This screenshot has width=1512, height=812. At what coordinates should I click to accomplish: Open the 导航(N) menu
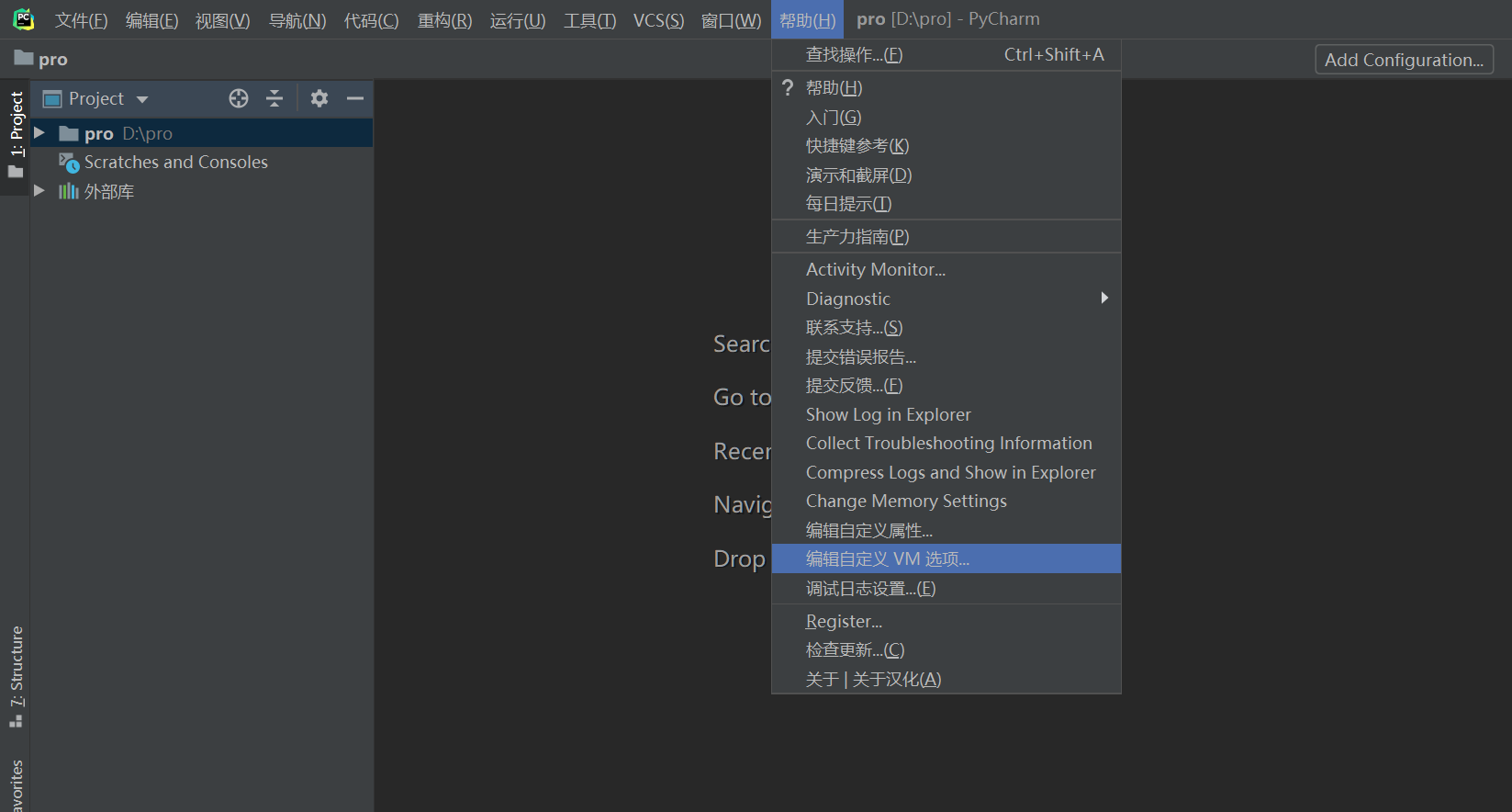[x=297, y=20]
